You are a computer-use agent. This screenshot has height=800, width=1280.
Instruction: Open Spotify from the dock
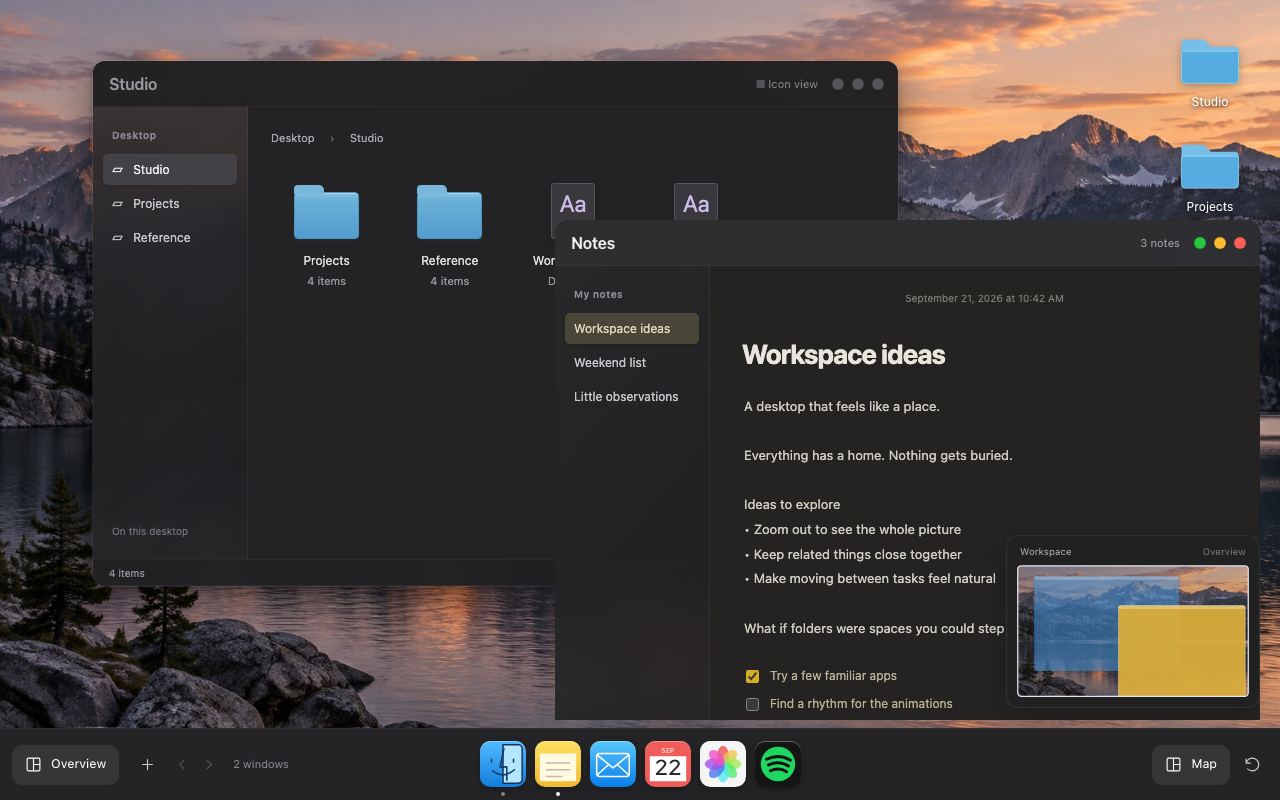tap(778, 764)
